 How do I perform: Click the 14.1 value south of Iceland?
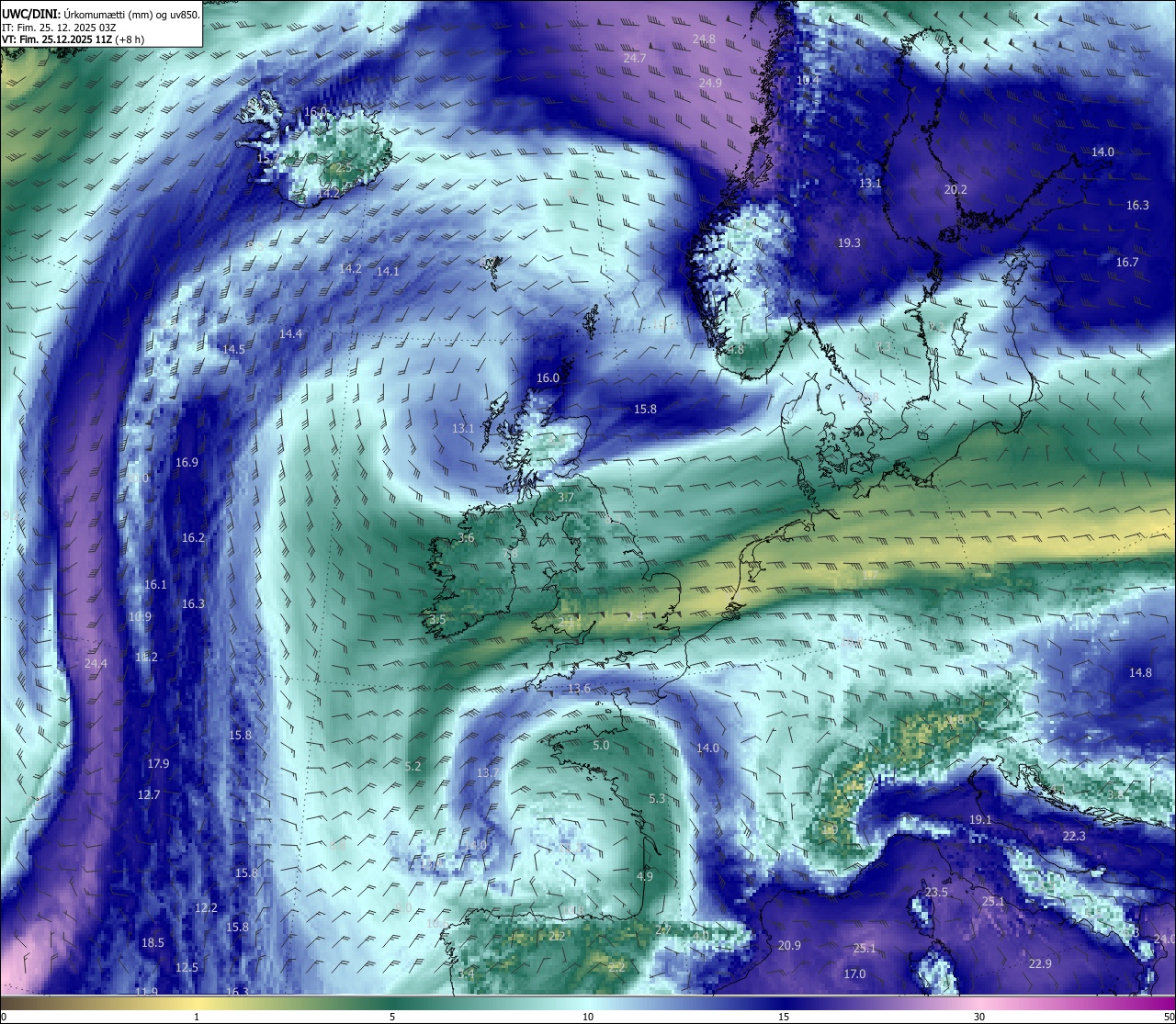coord(388,271)
